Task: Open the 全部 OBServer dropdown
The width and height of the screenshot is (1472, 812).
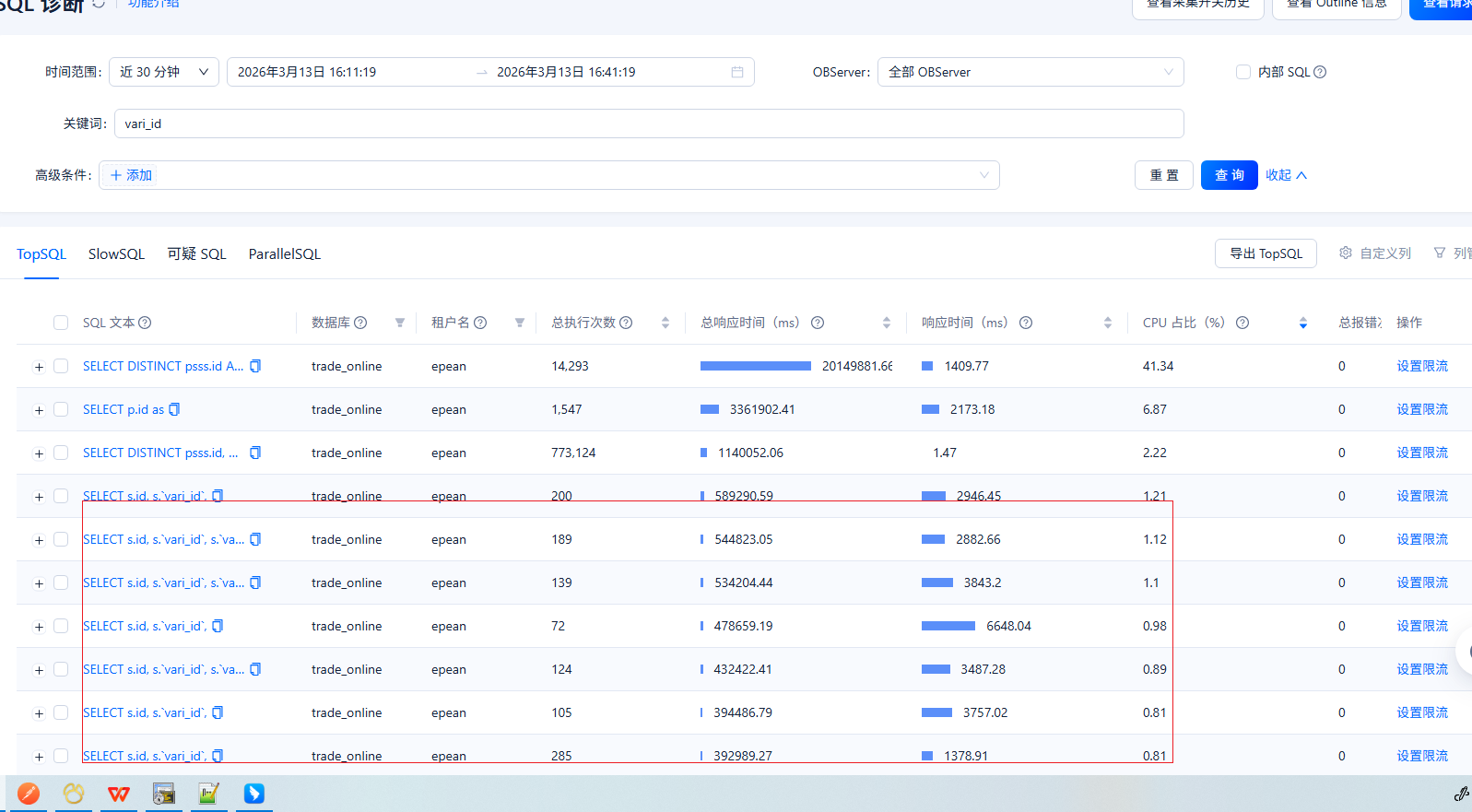Action: [1030, 72]
